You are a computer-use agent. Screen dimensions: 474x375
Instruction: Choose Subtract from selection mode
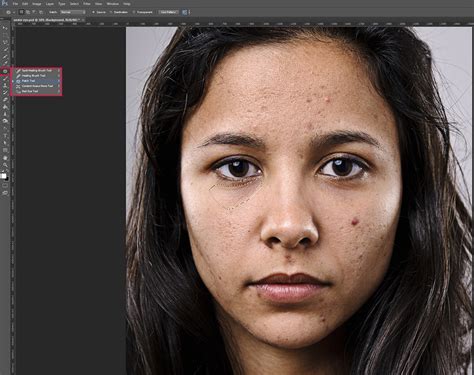click(34, 12)
